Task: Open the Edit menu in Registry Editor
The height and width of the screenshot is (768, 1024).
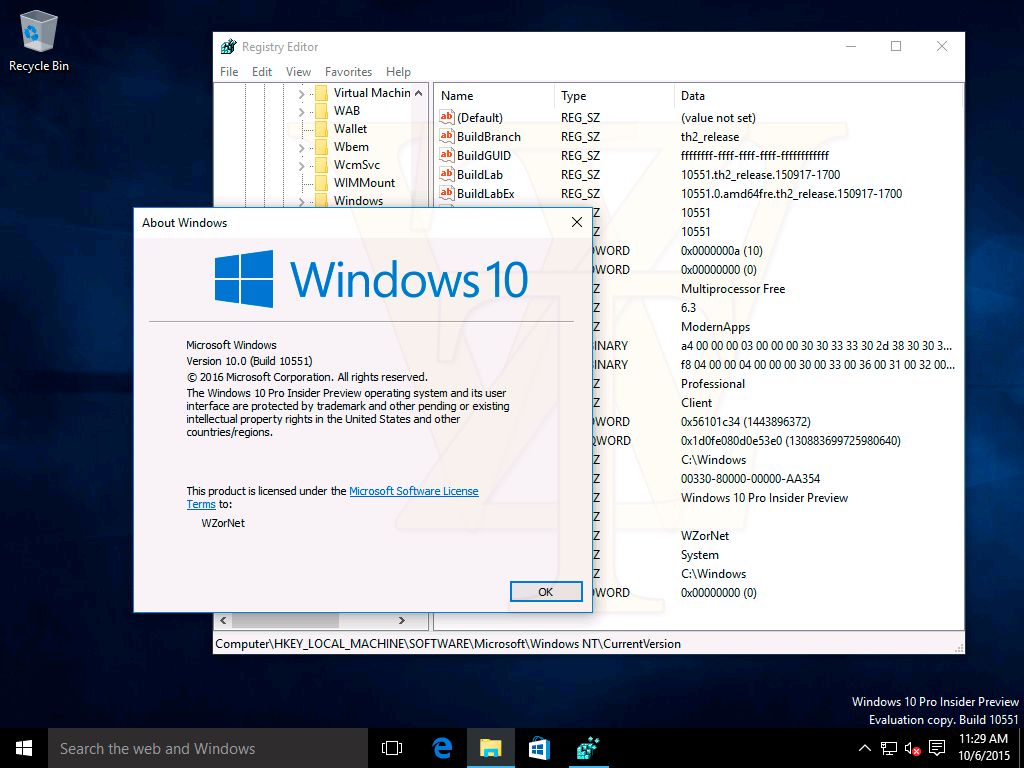Action: (262, 72)
